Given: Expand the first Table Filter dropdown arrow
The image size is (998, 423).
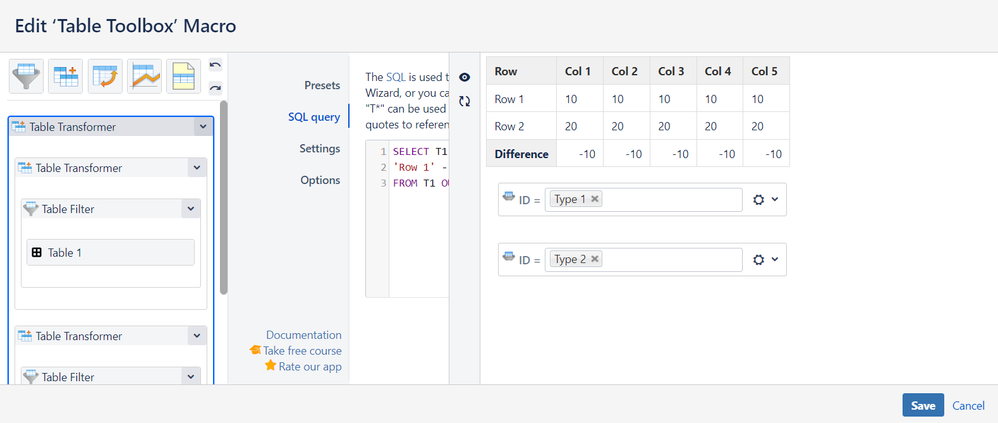Looking at the screenshot, I should [191, 209].
